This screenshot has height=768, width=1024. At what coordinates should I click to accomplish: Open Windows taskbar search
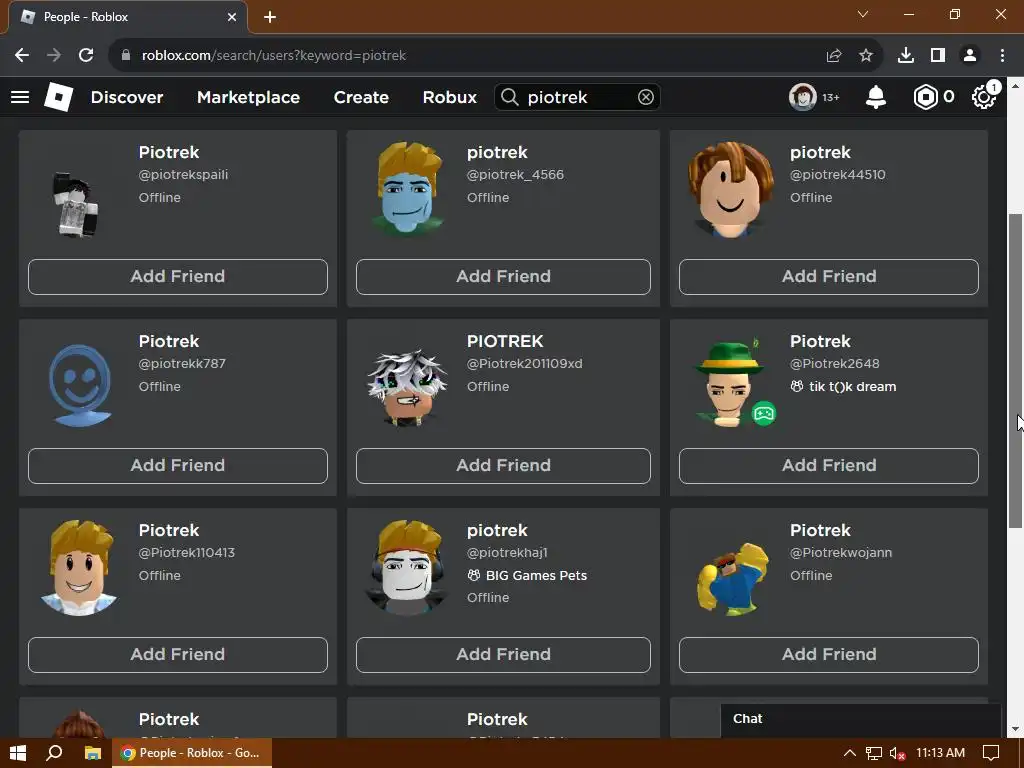[x=54, y=753]
